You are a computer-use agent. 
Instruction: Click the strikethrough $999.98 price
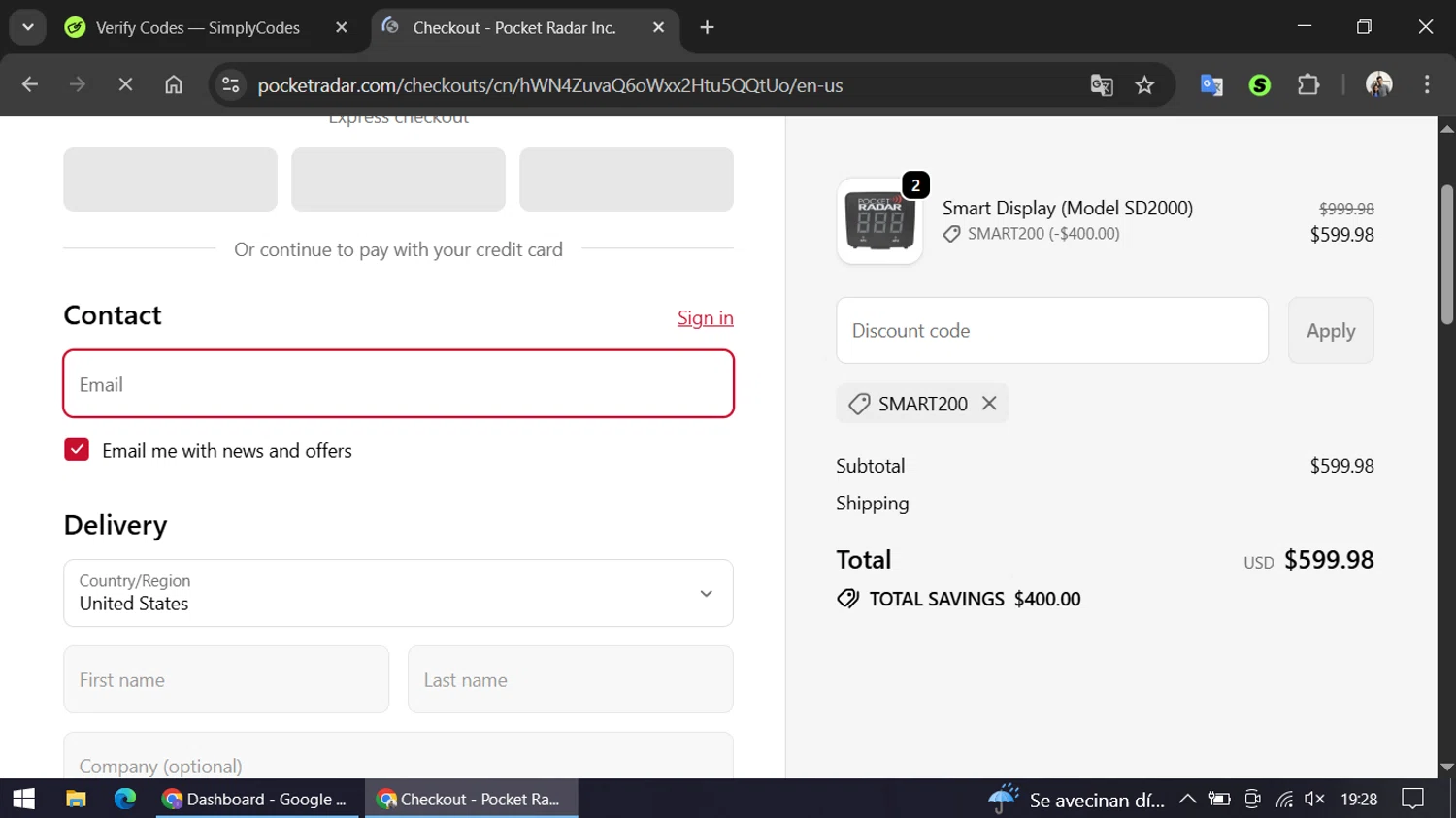(1346, 209)
